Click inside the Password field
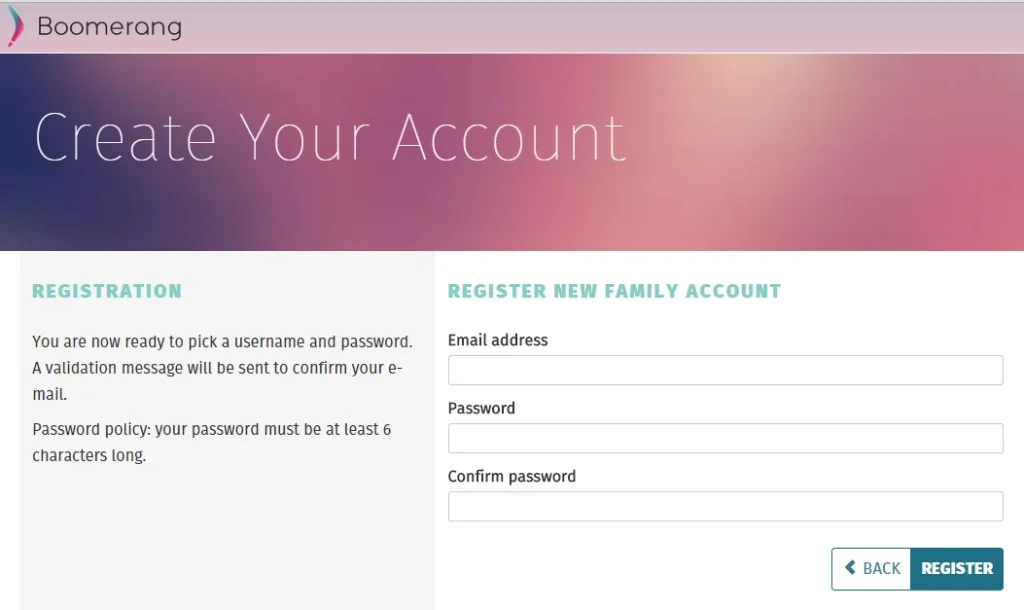 tap(724, 438)
